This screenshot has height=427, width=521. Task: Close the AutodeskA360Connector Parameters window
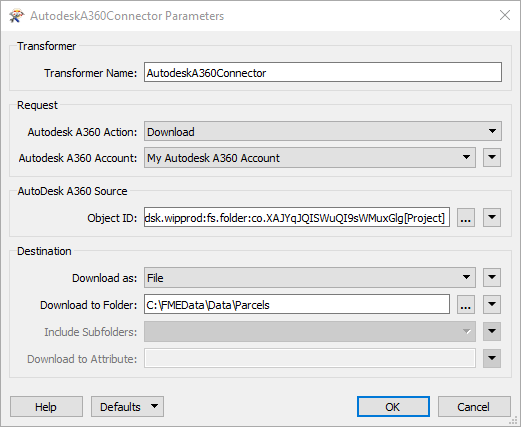coord(505,15)
